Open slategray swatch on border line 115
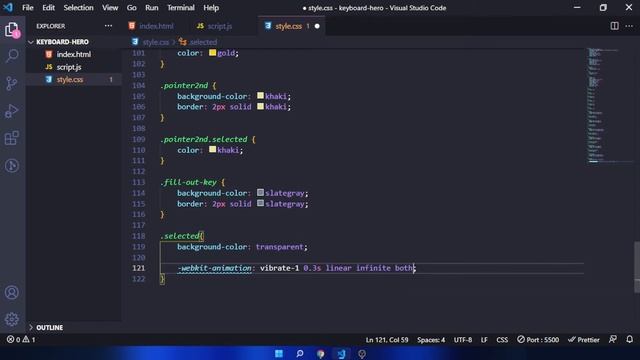Screen dimensions: 640x360 (260, 203)
